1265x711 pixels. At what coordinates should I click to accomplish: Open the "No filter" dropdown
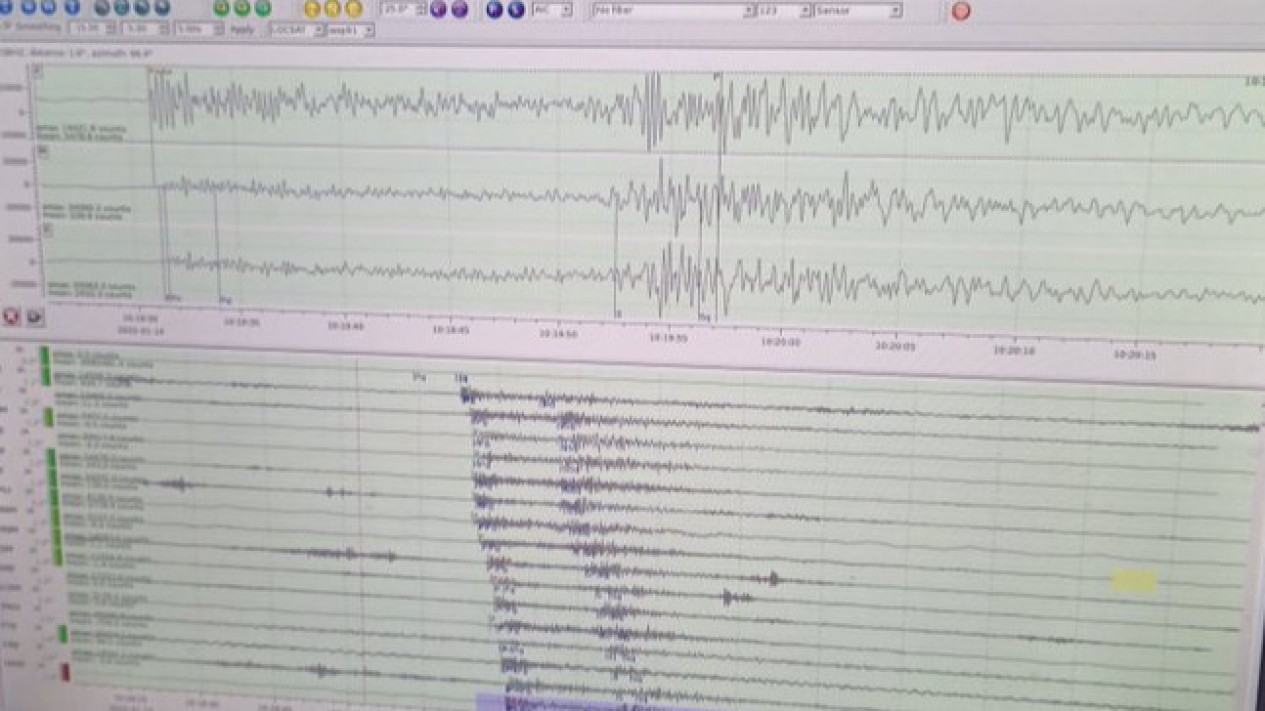673,11
